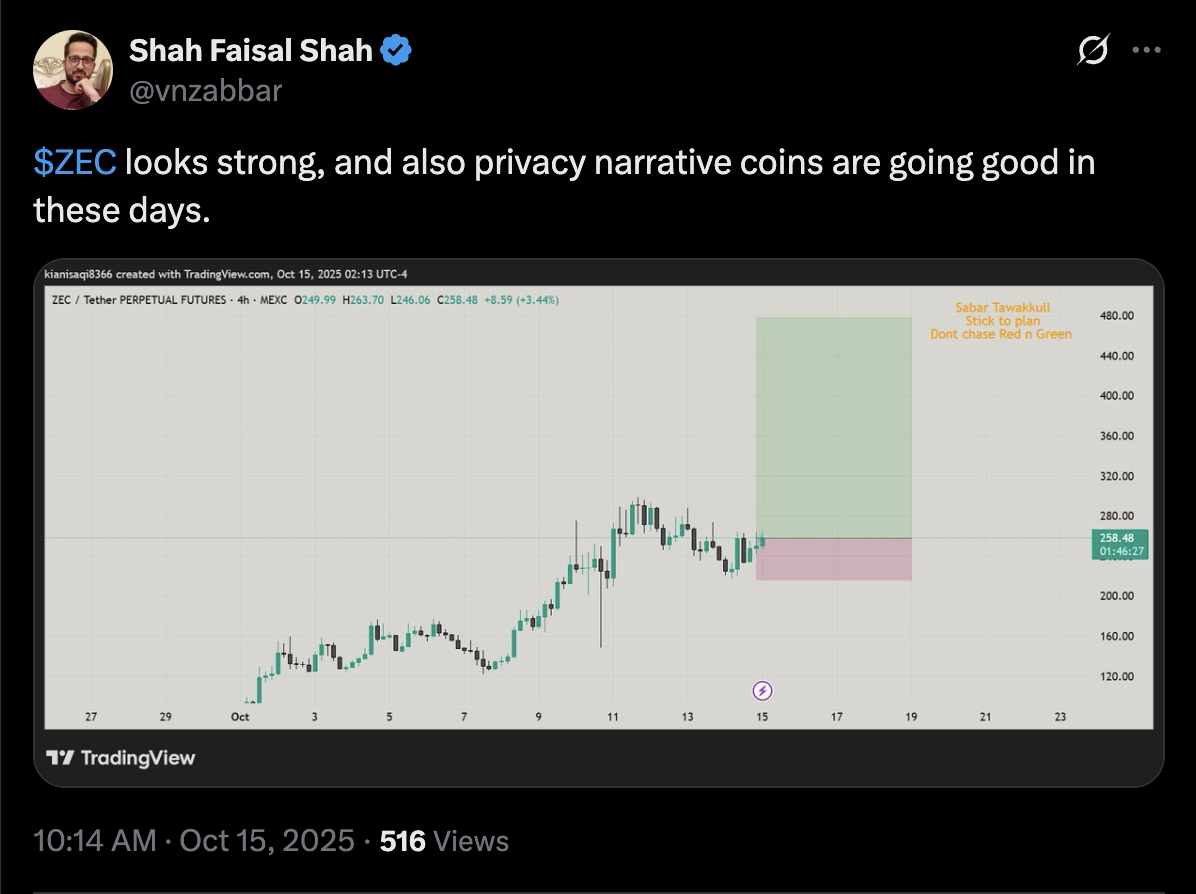Click the TradingView logo on the chart

point(121,757)
